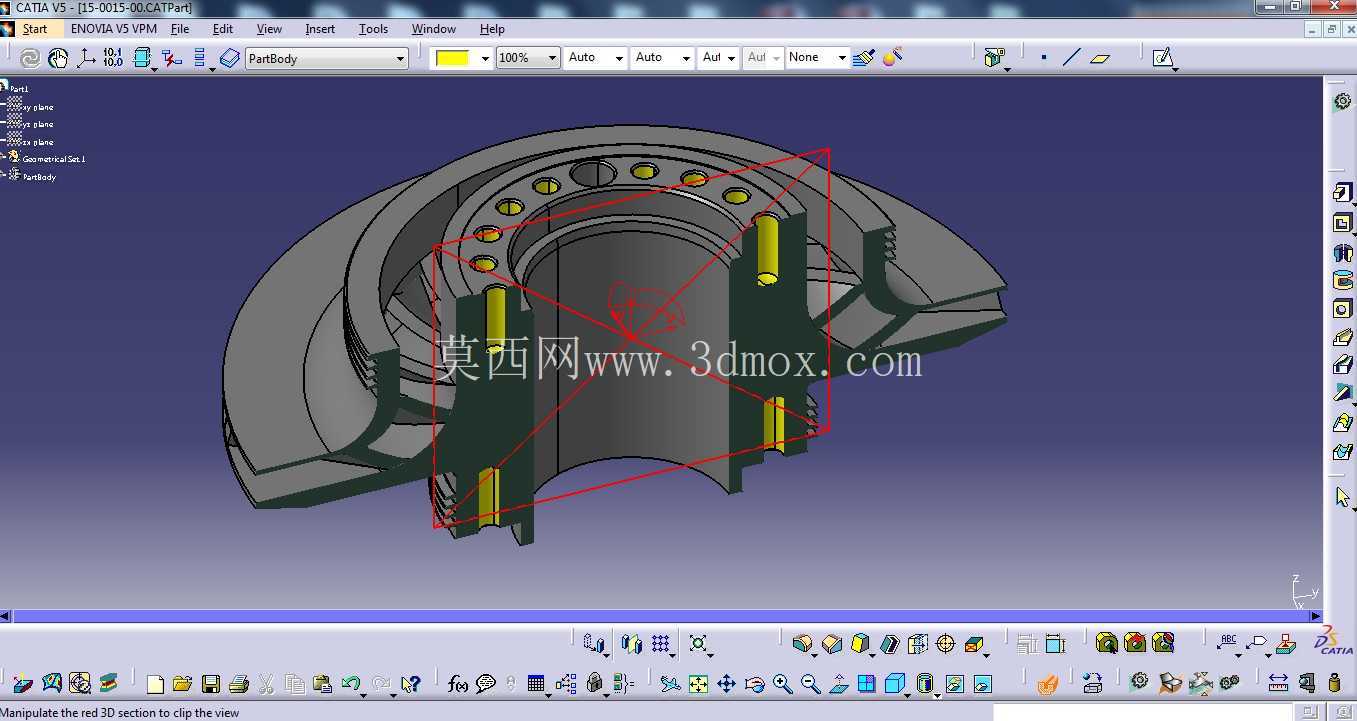Open the body selection dropdown showing PartBody
The image size is (1357, 721).
coord(327,59)
